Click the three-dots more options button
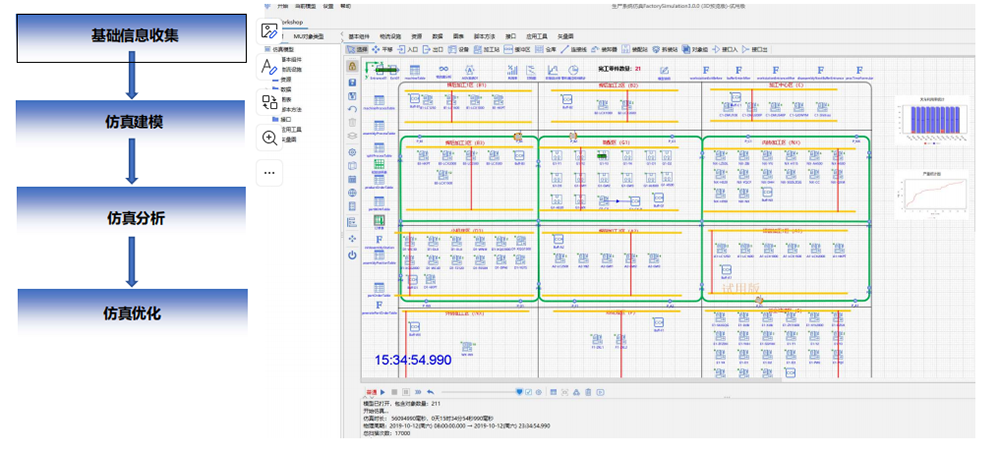Viewport: 1000px width, 450px height. (x=269, y=172)
